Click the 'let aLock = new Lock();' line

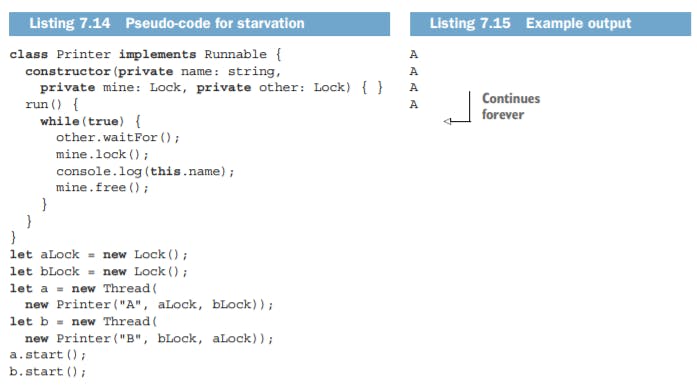point(99,255)
